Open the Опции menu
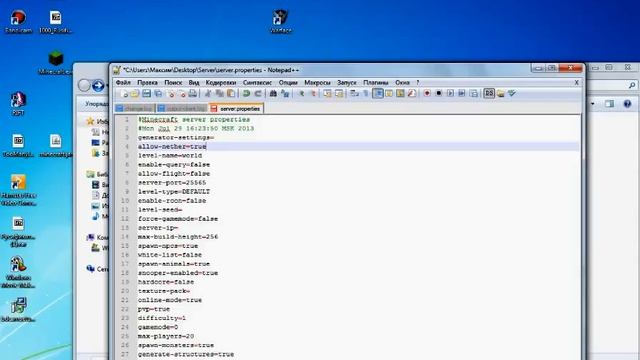 tap(288, 82)
